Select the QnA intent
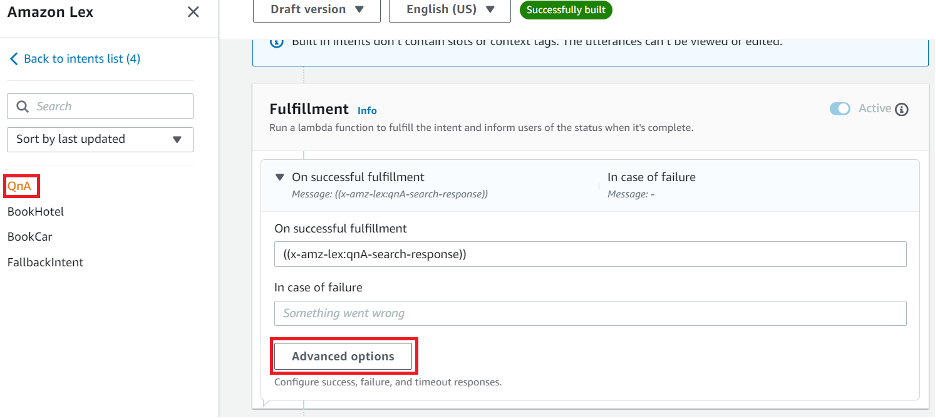This screenshot has width=936, height=418. [20, 186]
